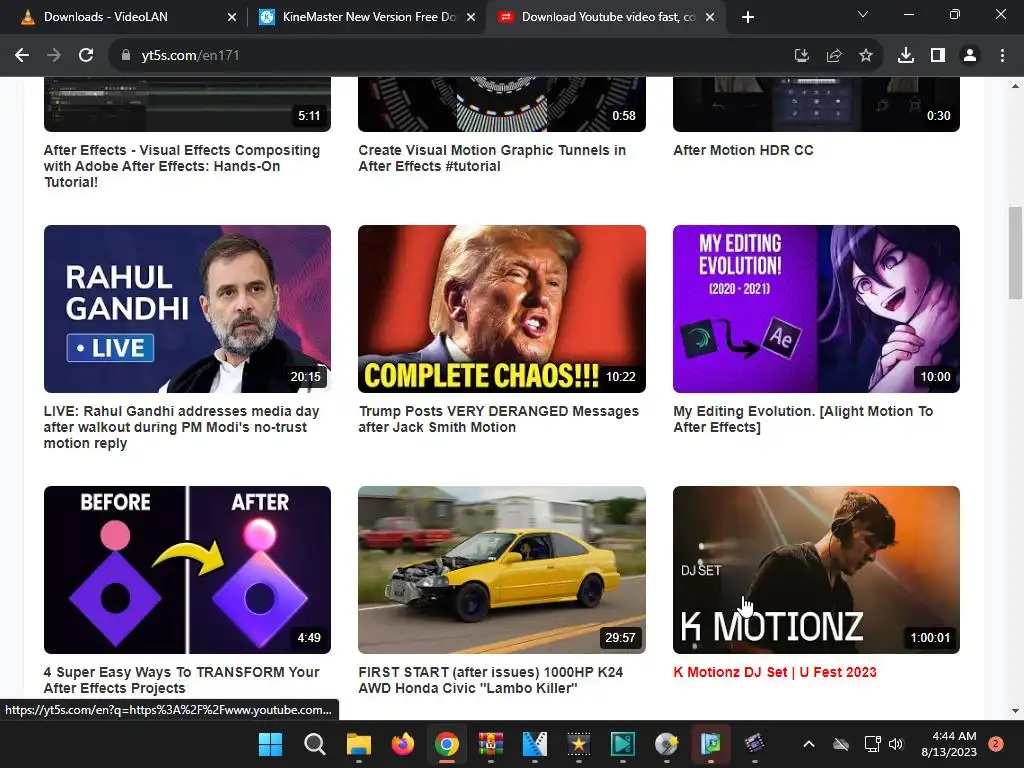Toggle the Chrome side panel
This screenshot has height=768, width=1024.
(938, 56)
